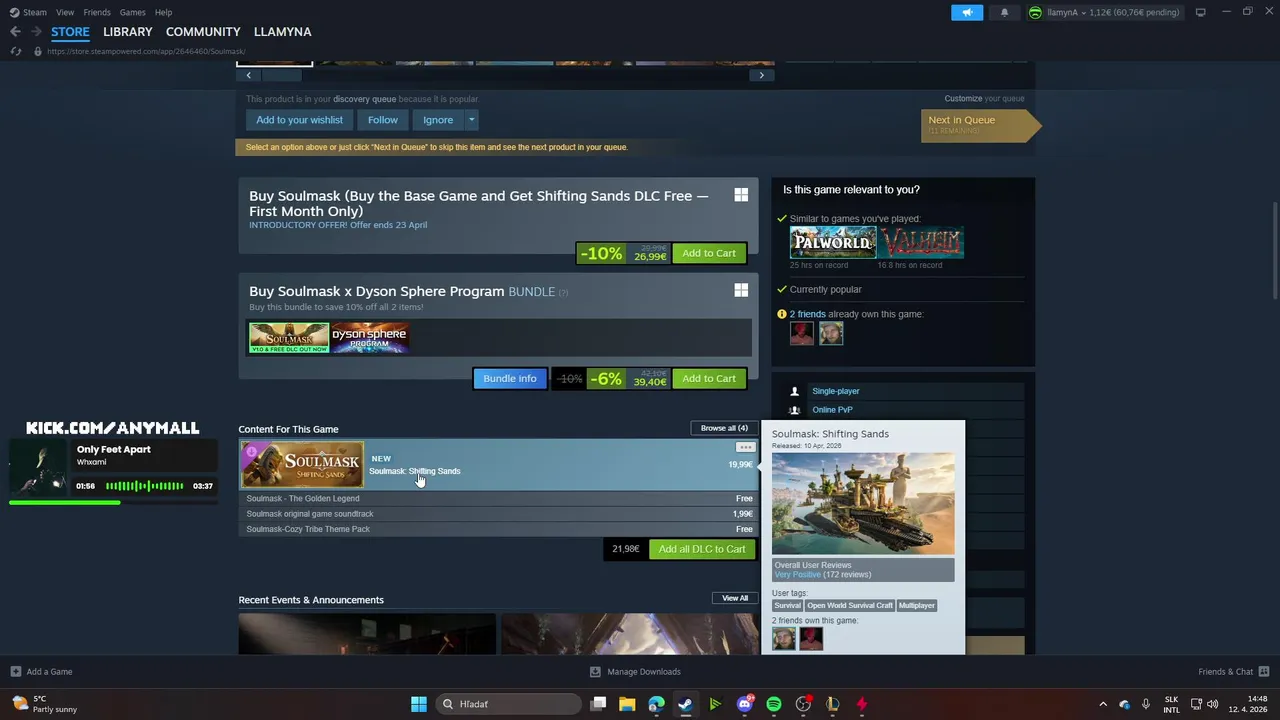Open the Friends menu
Screen dimensions: 1280x720
click(97, 12)
